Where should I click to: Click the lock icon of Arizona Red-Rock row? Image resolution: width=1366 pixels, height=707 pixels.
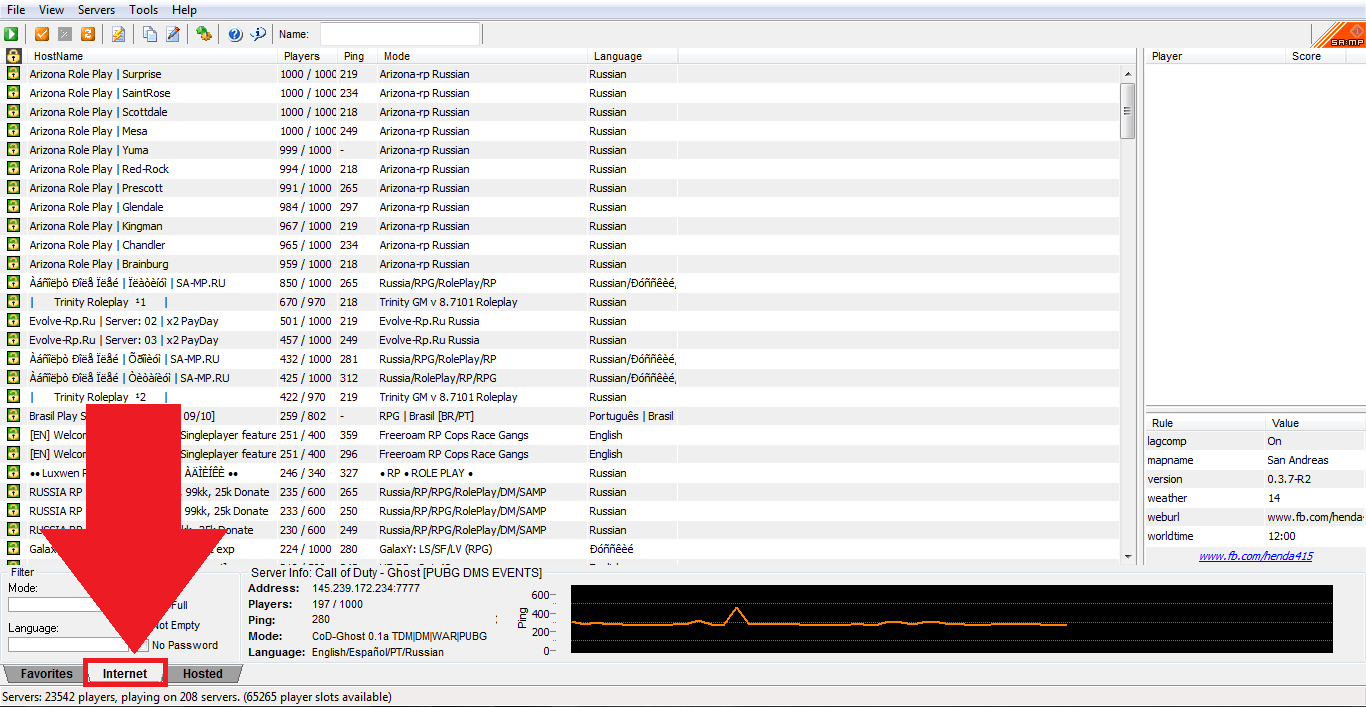click(x=13, y=169)
